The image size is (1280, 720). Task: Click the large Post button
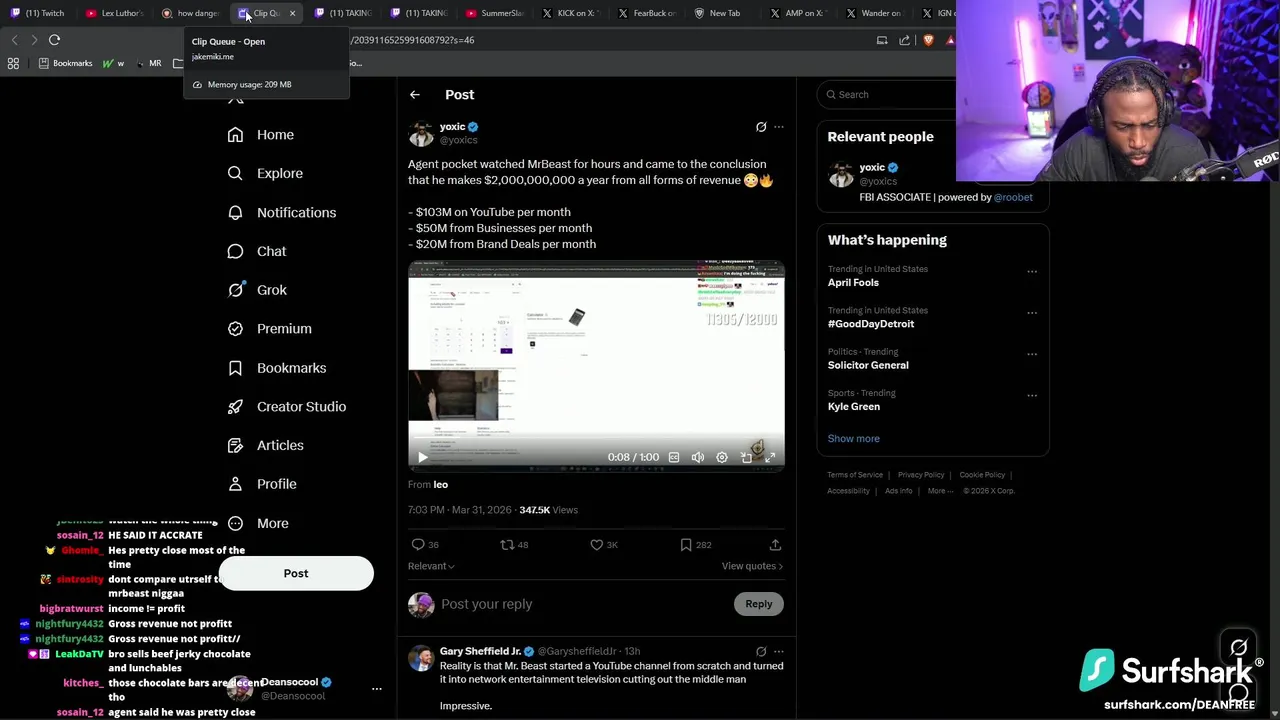pyautogui.click(x=296, y=573)
